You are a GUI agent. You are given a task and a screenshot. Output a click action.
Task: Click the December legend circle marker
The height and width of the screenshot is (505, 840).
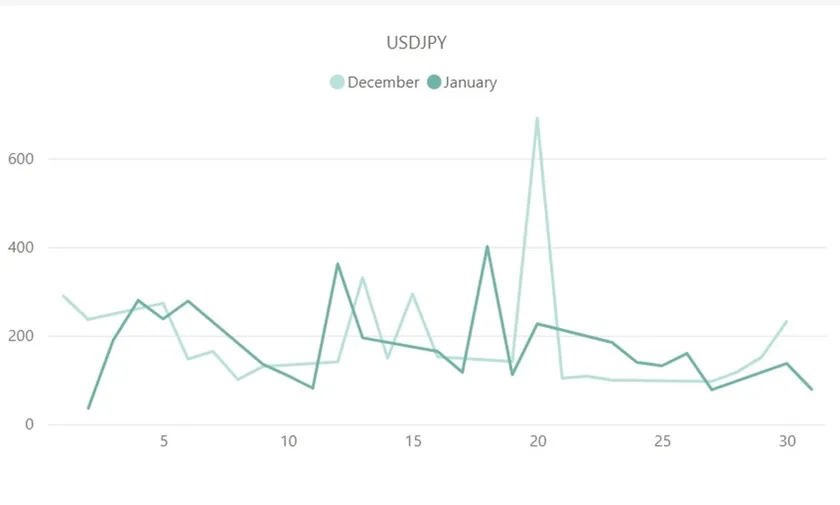[337, 83]
